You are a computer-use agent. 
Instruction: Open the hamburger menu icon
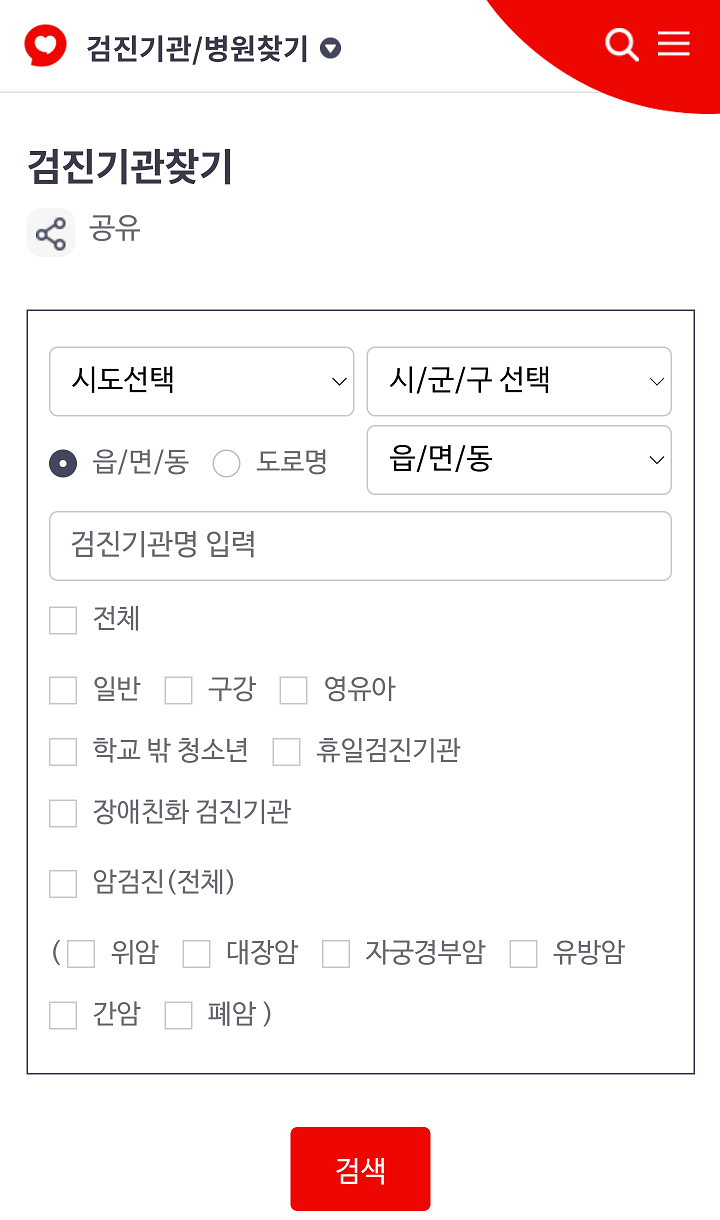[674, 44]
